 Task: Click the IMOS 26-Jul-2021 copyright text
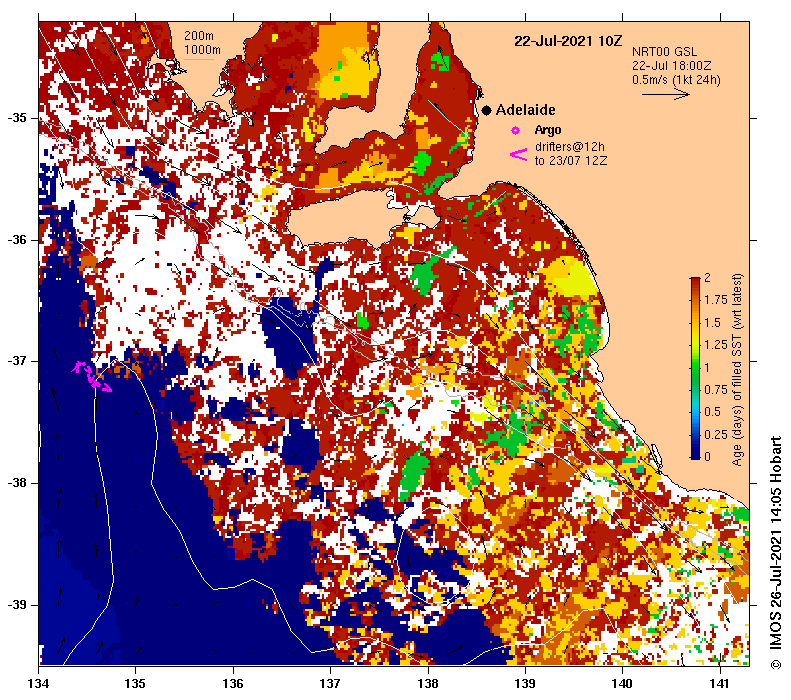776,553
